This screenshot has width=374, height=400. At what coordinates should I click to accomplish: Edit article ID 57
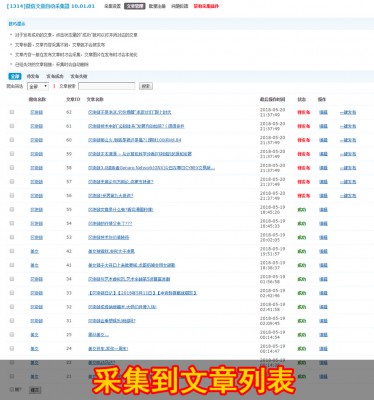323,182
